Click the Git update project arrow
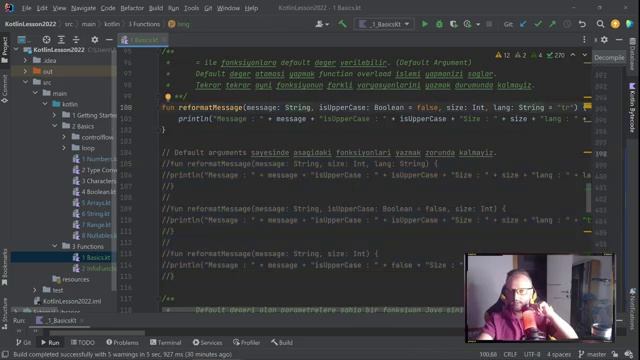 (523, 24)
